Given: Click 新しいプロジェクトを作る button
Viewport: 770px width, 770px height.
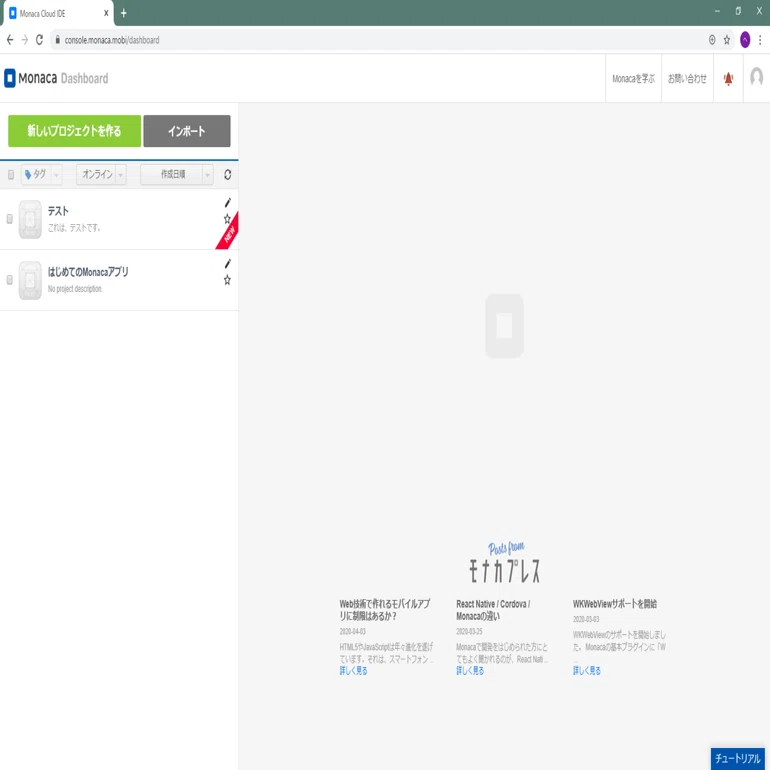Looking at the screenshot, I should tap(75, 131).
